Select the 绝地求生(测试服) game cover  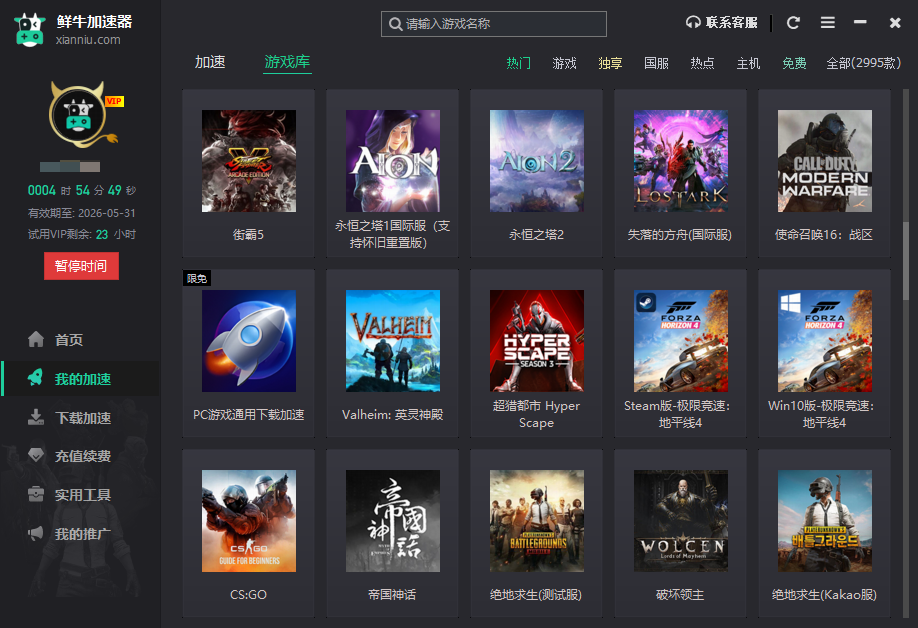tap(537, 521)
